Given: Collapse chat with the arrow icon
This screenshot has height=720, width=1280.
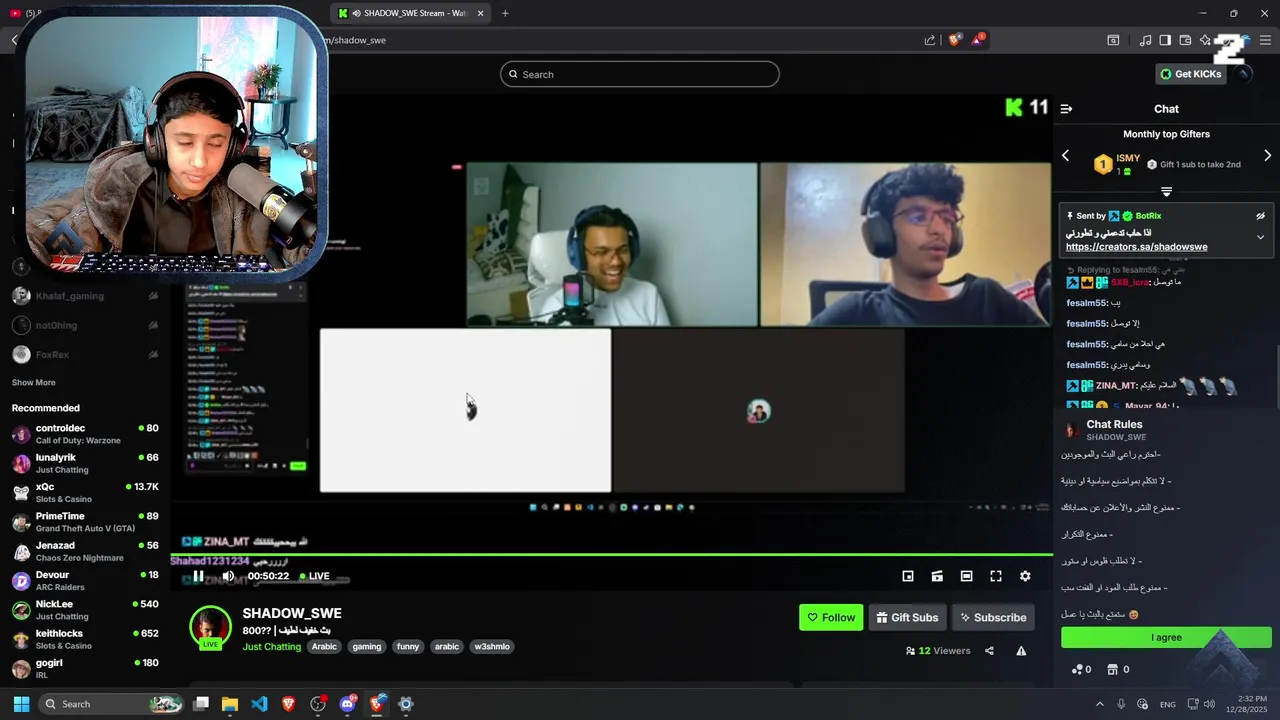Looking at the screenshot, I should click(1066, 109).
